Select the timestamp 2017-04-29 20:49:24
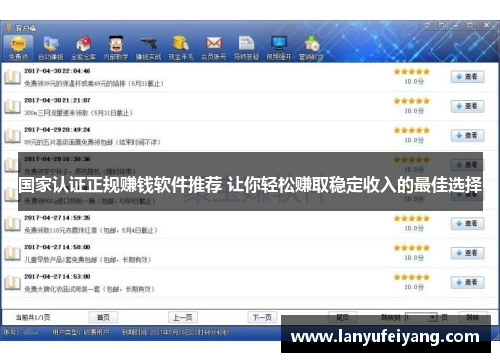The width and height of the screenshot is (500, 362). pyautogui.click(x=57, y=130)
